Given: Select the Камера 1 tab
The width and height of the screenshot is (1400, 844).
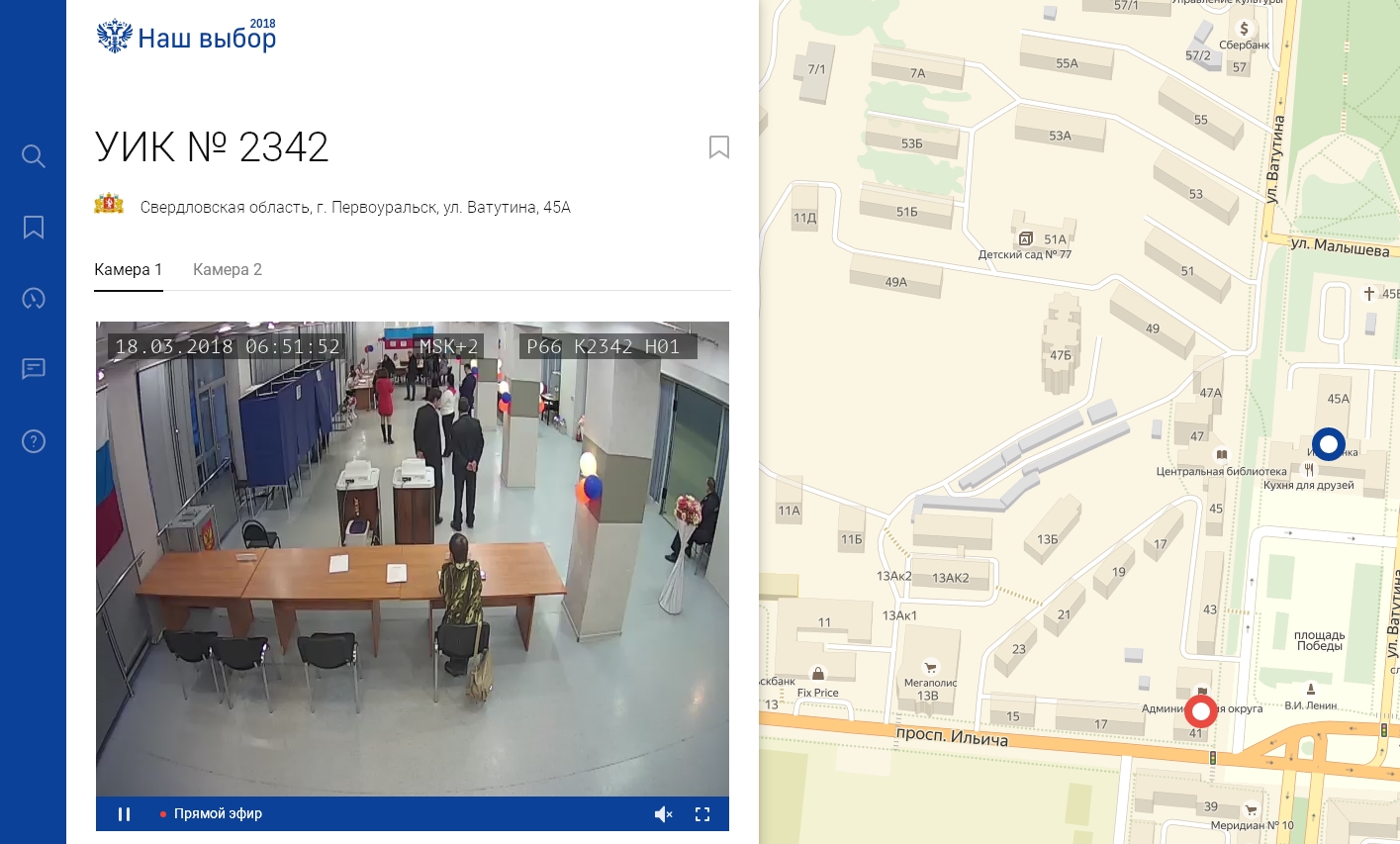Looking at the screenshot, I should pyautogui.click(x=129, y=270).
